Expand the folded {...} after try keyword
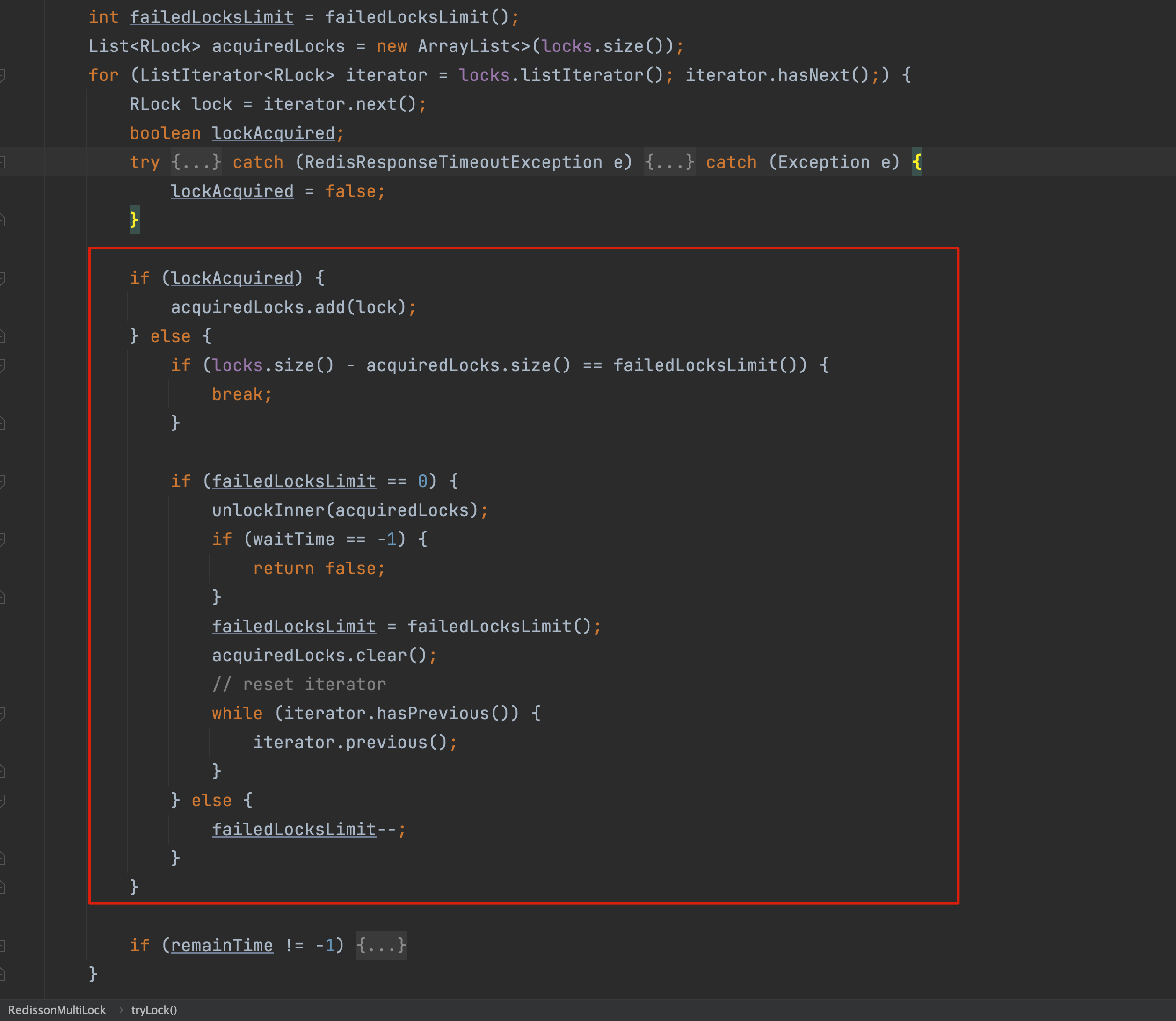The image size is (1176, 1021). (x=196, y=162)
